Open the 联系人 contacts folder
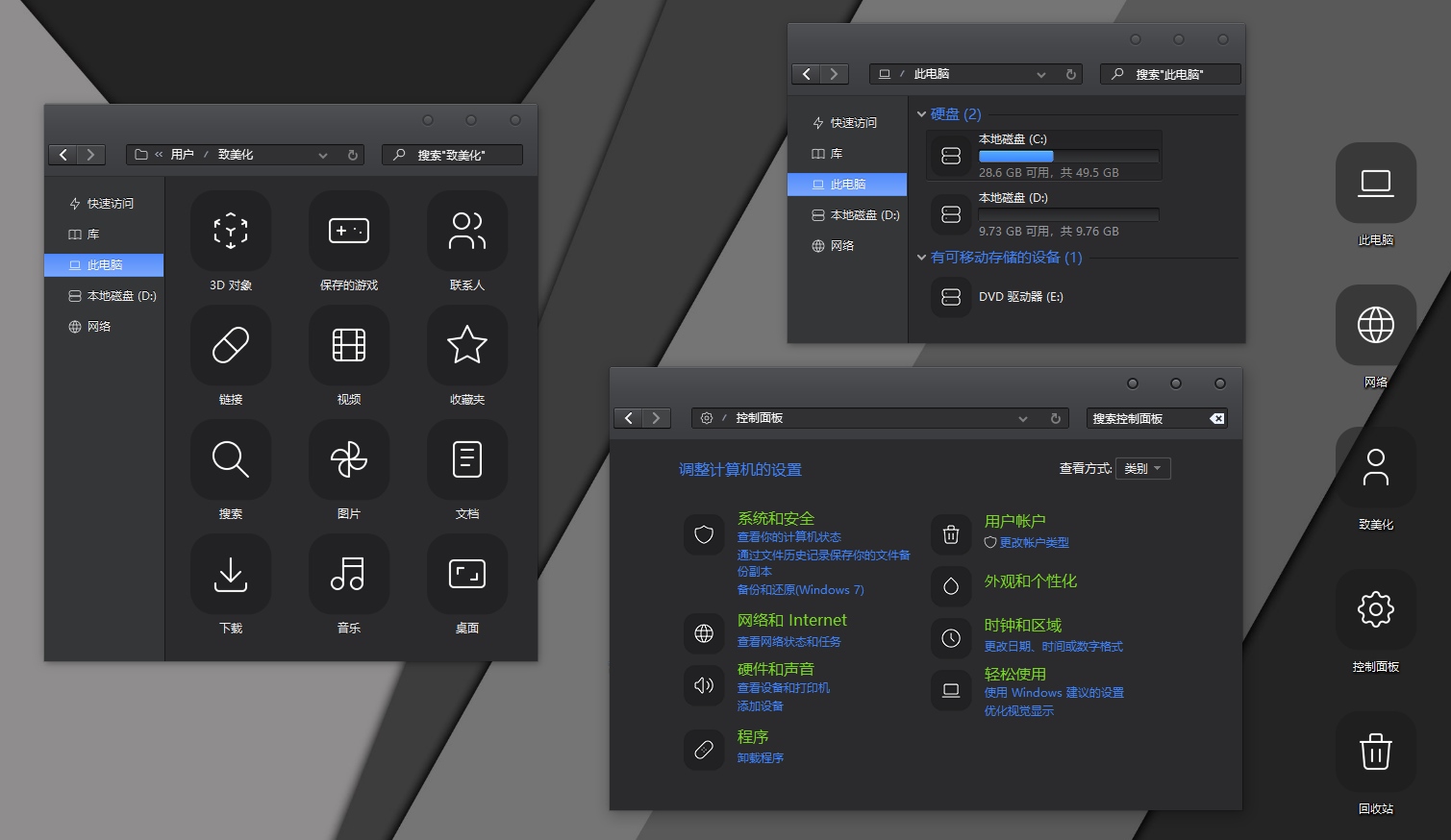 click(466, 232)
